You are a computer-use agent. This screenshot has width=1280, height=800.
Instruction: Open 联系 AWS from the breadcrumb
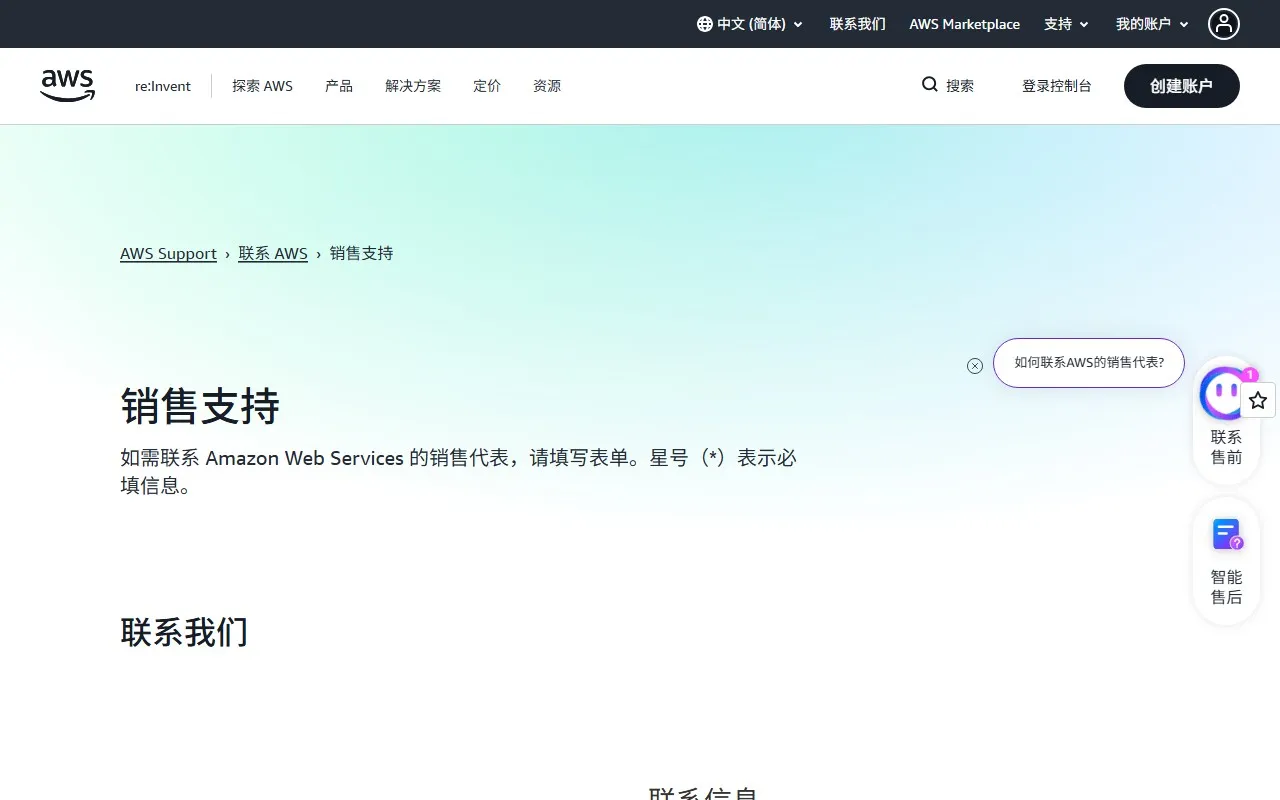(x=273, y=253)
